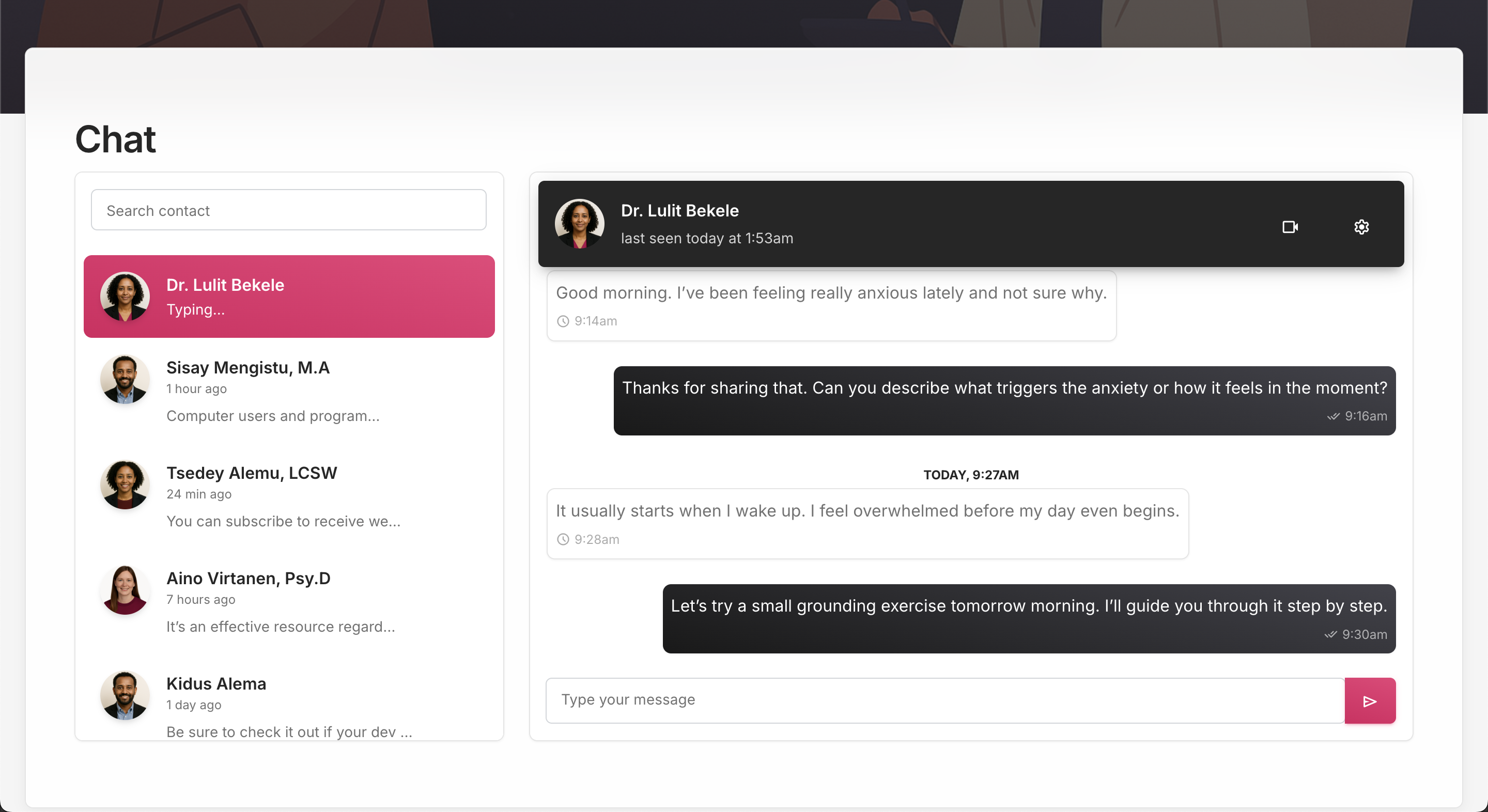Image resolution: width=1488 pixels, height=812 pixels.
Task: Click the send message arrow button
Action: [1370, 701]
